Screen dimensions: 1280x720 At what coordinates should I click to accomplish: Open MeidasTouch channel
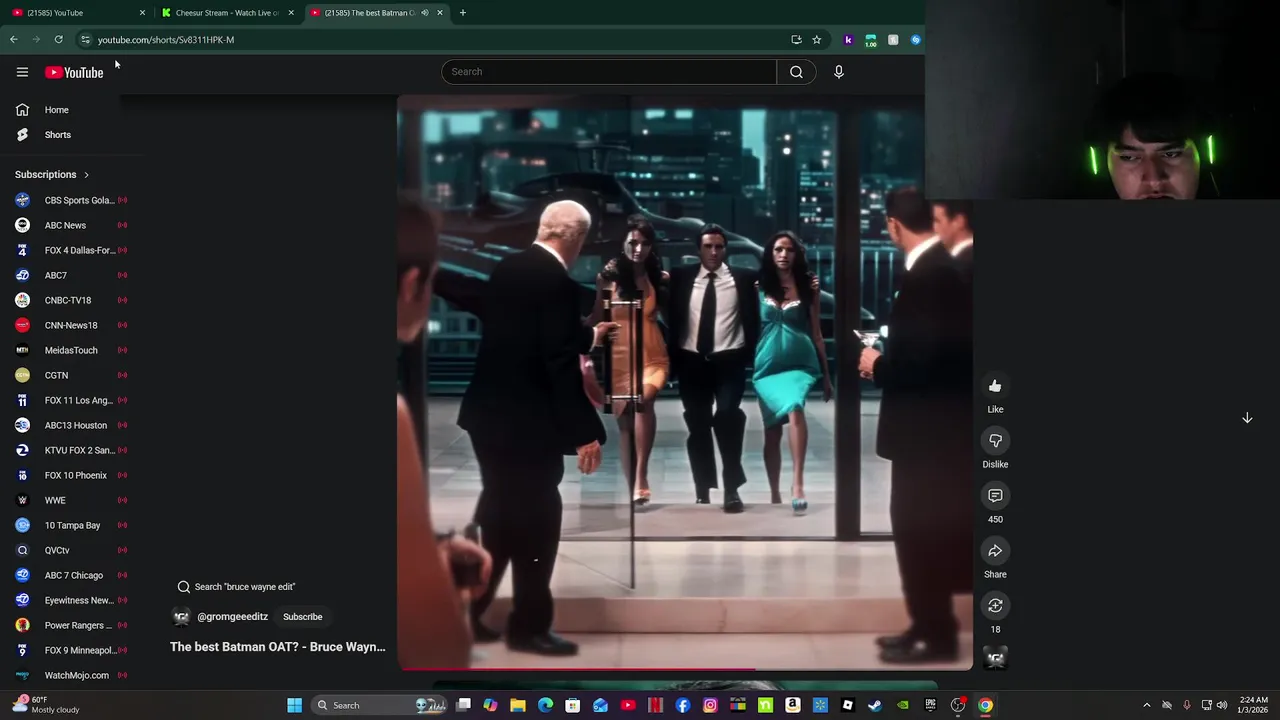pyautogui.click(x=70, y=350)
